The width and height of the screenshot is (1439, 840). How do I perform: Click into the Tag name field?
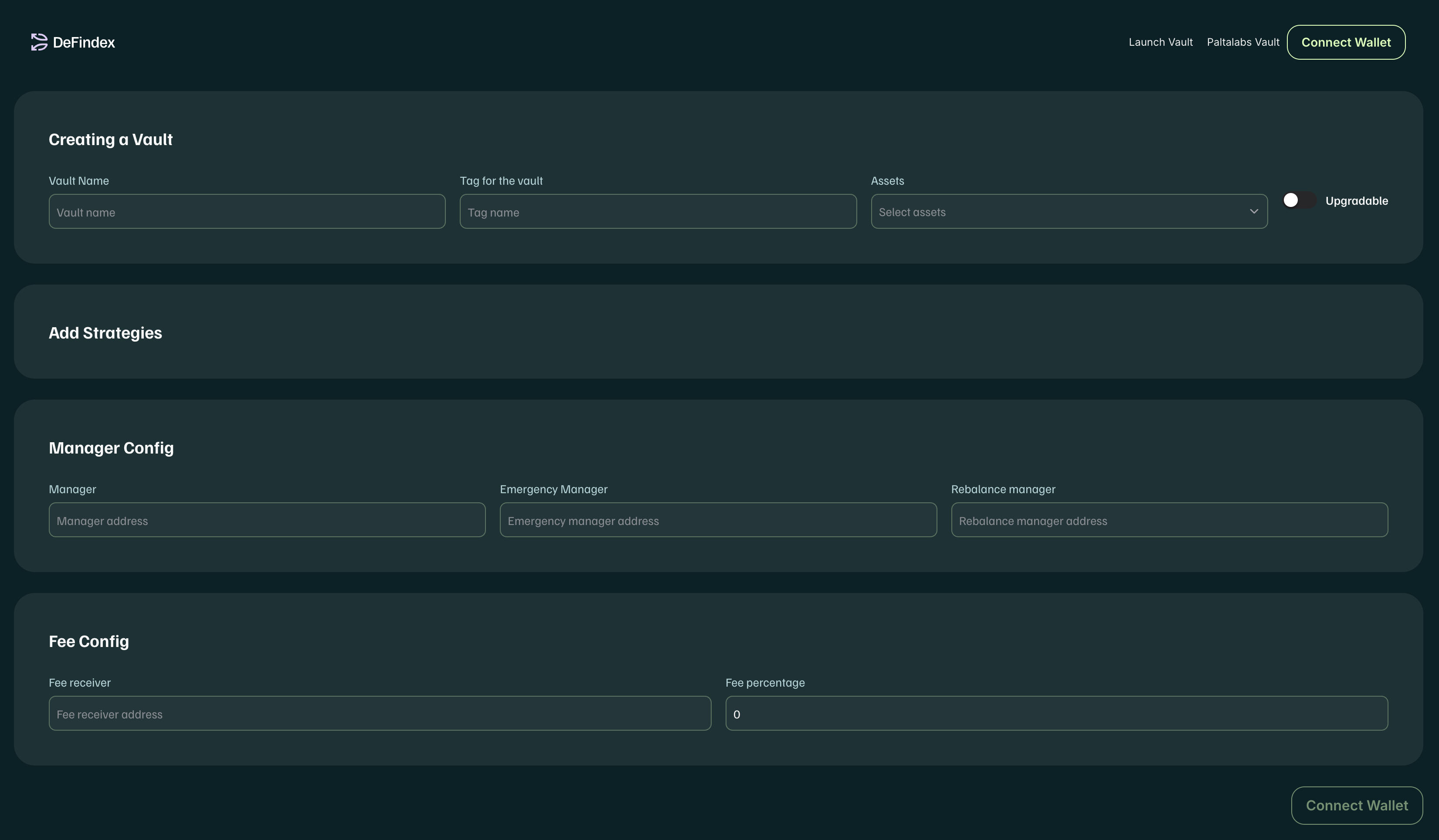click(x=657, y=212)
